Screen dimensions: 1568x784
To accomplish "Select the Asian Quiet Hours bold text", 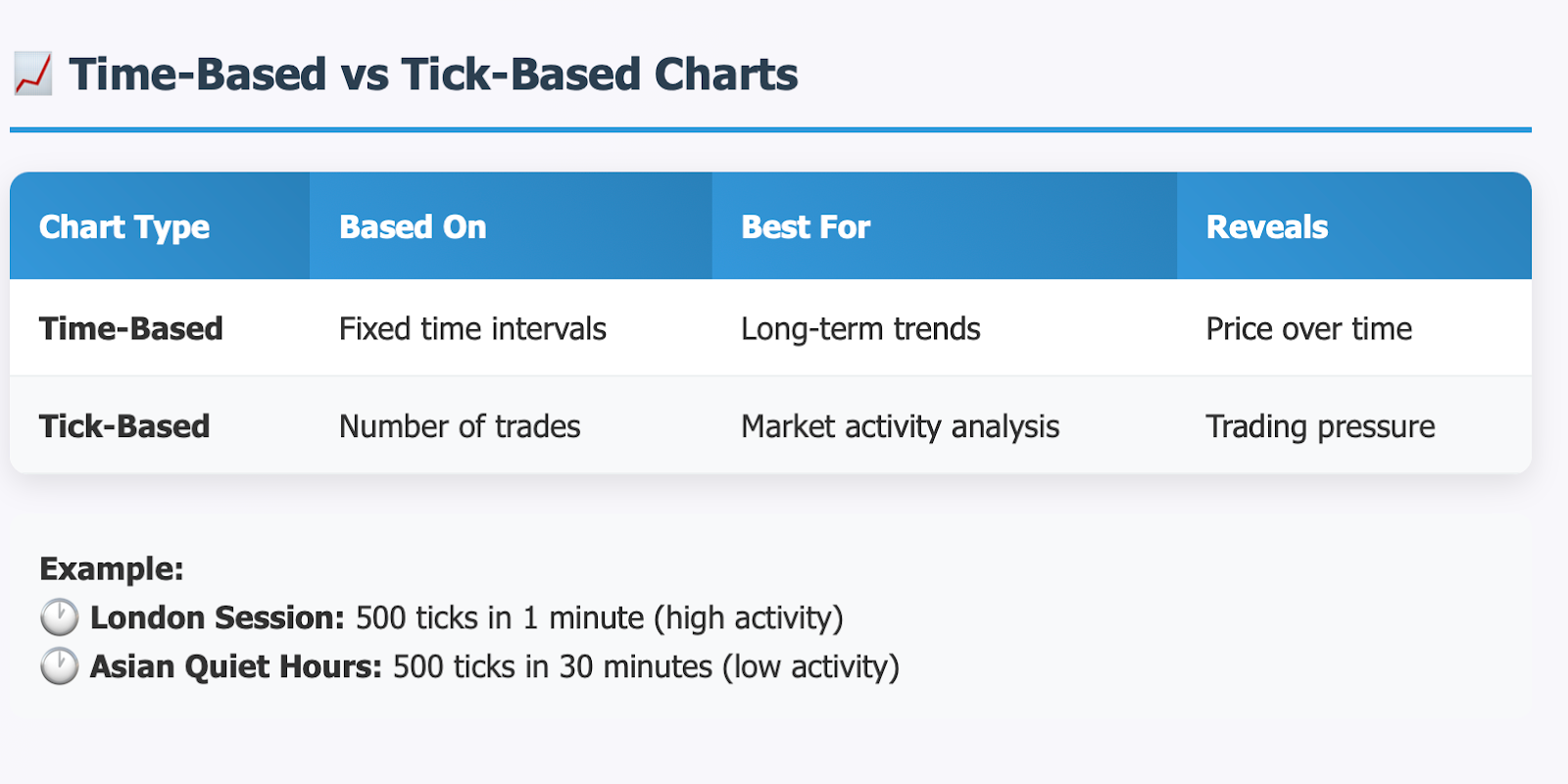I will (236, 666).
